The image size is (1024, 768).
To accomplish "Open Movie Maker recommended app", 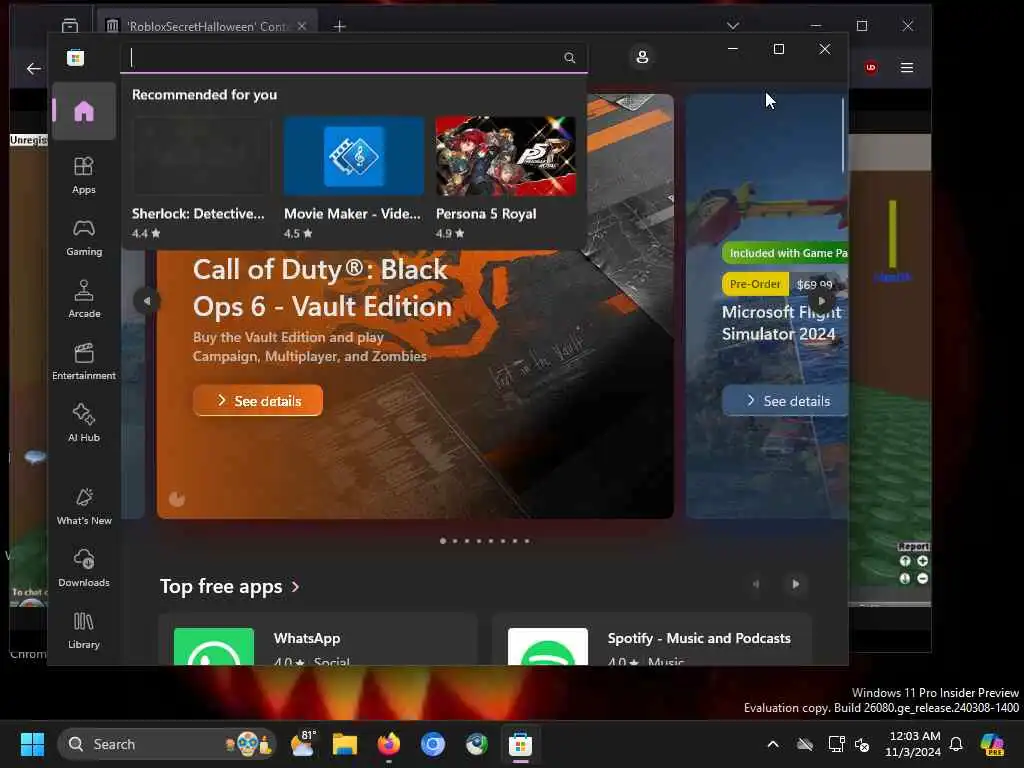I will [354, 178].
